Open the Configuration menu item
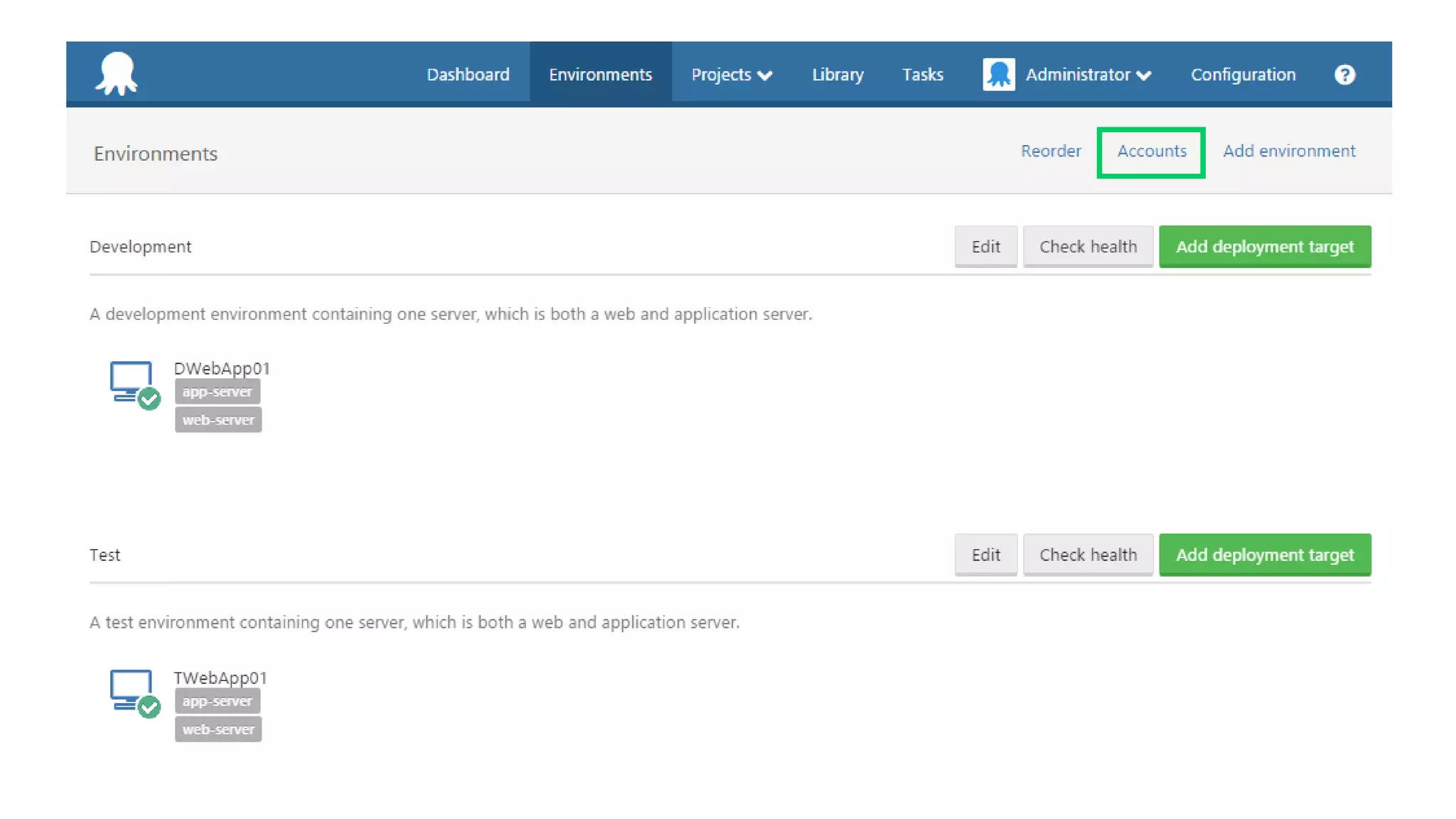 (1243, 75)
